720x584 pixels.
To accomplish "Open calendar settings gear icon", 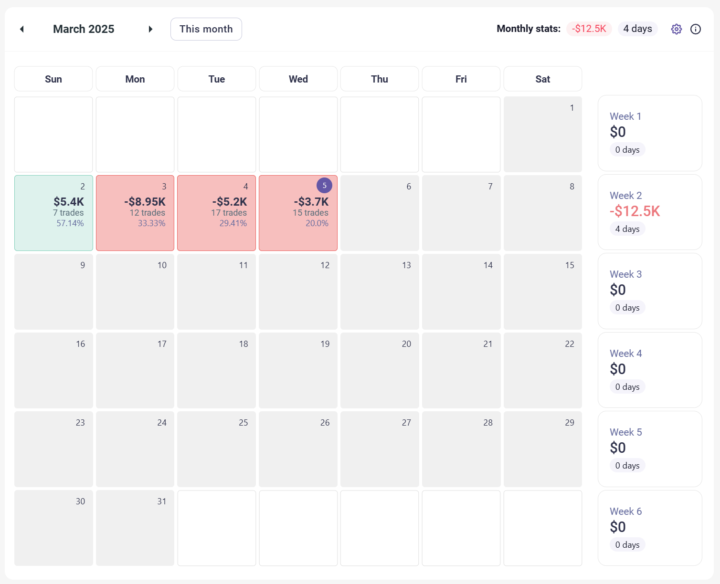I will tap(676, 29).
